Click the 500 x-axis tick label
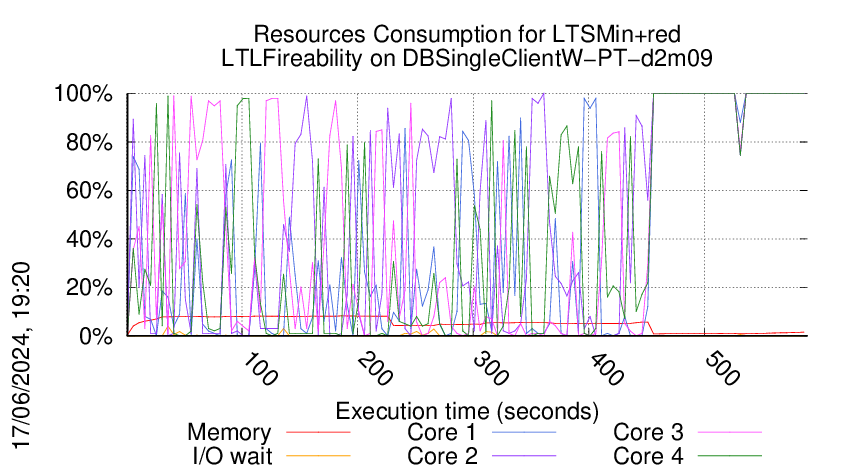This screenshot has height=475, width=850. (722, 369)
